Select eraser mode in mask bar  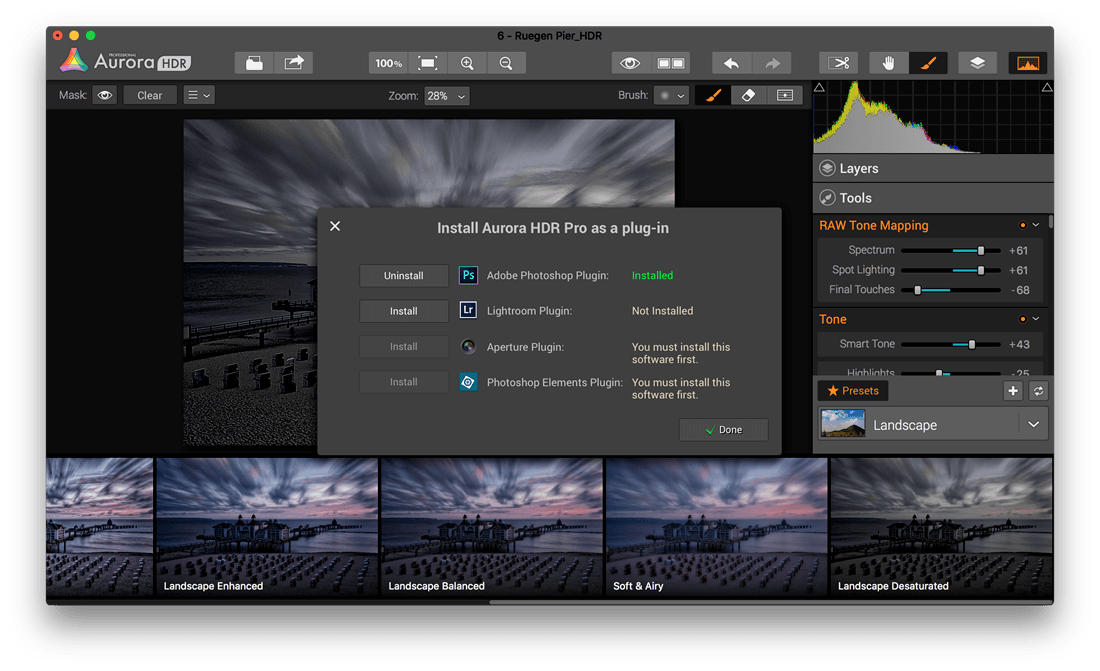[x=749, y=95]
